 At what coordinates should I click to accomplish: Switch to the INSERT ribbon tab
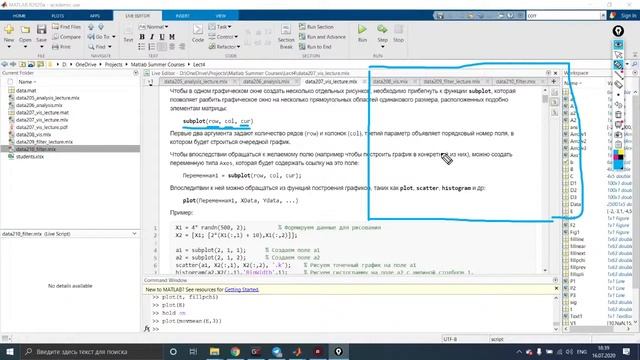click(182, 16)
